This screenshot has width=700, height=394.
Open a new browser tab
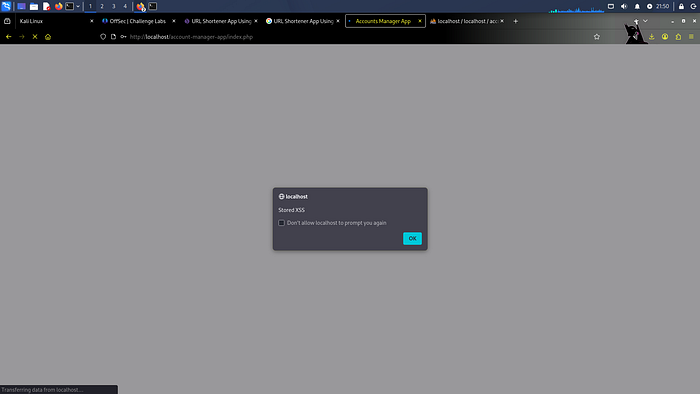coord(516,21)
